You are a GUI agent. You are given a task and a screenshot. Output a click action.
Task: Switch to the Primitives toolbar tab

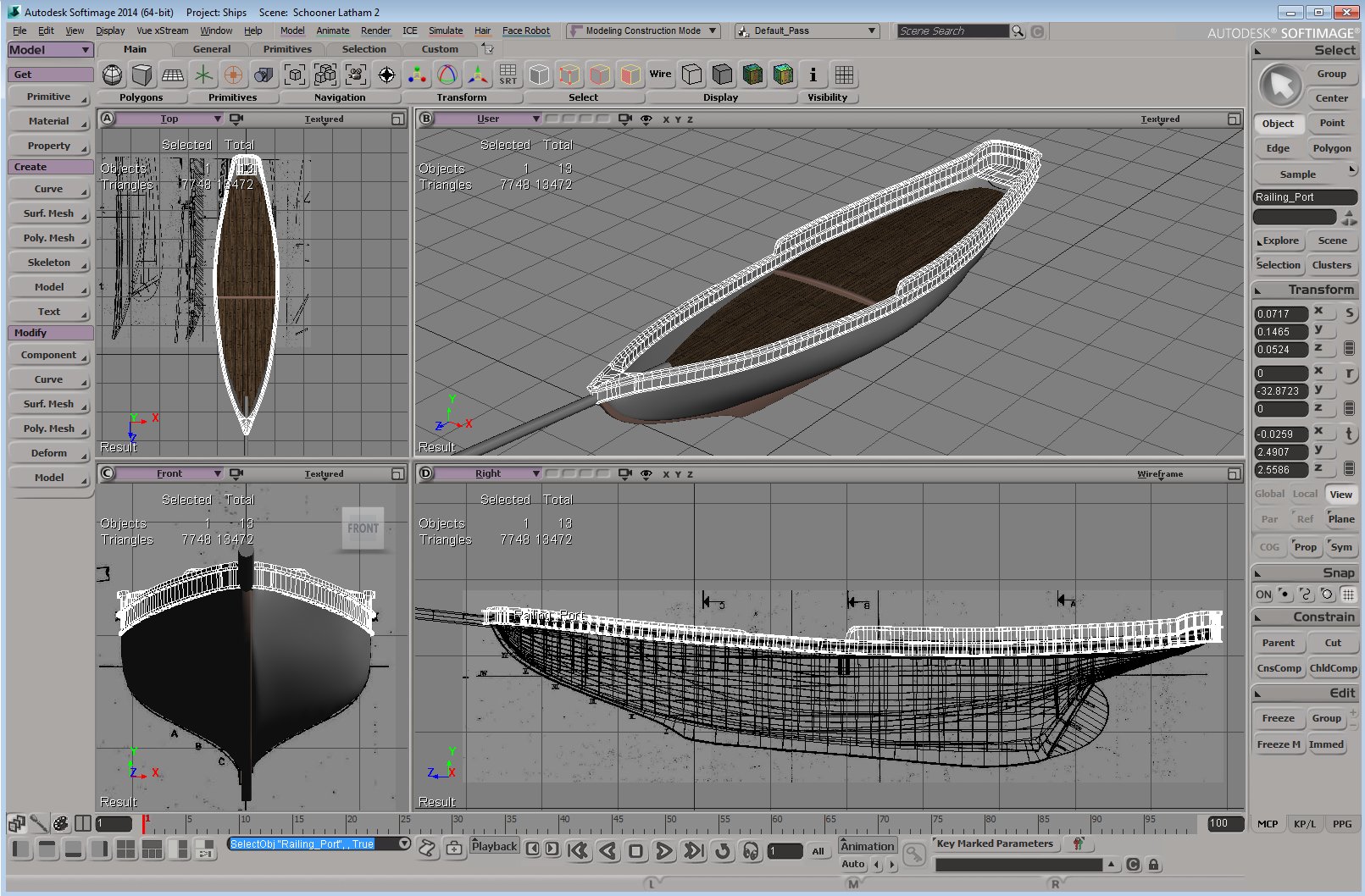pyautogui.click(x=287, y=49)
